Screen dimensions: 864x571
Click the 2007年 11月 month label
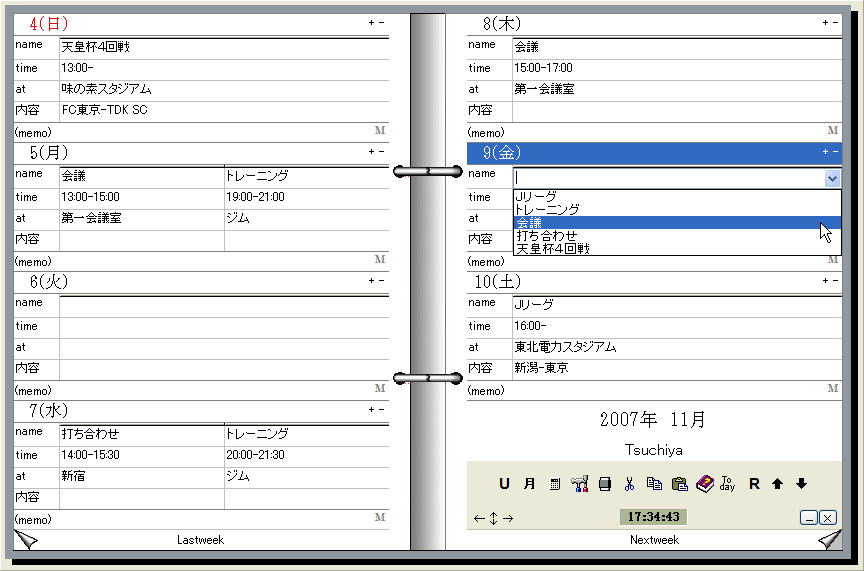(x=654, y=420)
